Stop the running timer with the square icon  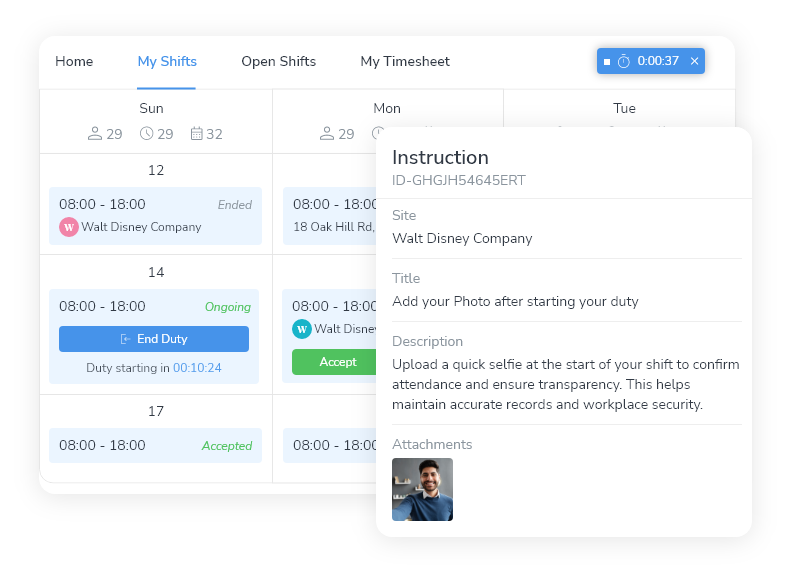click(x=607, y=62)
